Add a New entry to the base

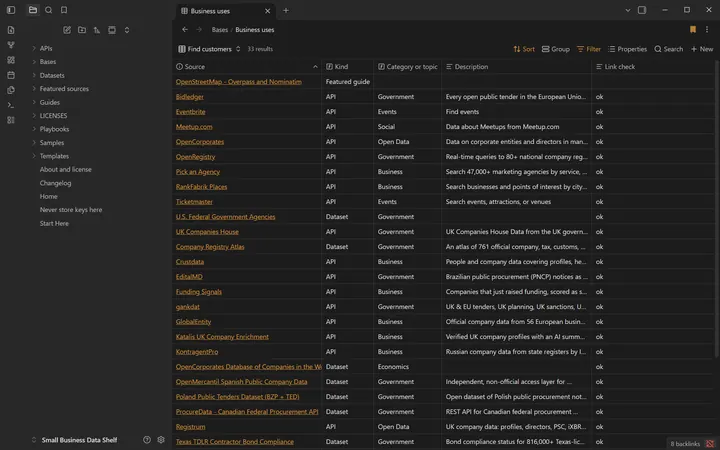click(x=702, y=49)
